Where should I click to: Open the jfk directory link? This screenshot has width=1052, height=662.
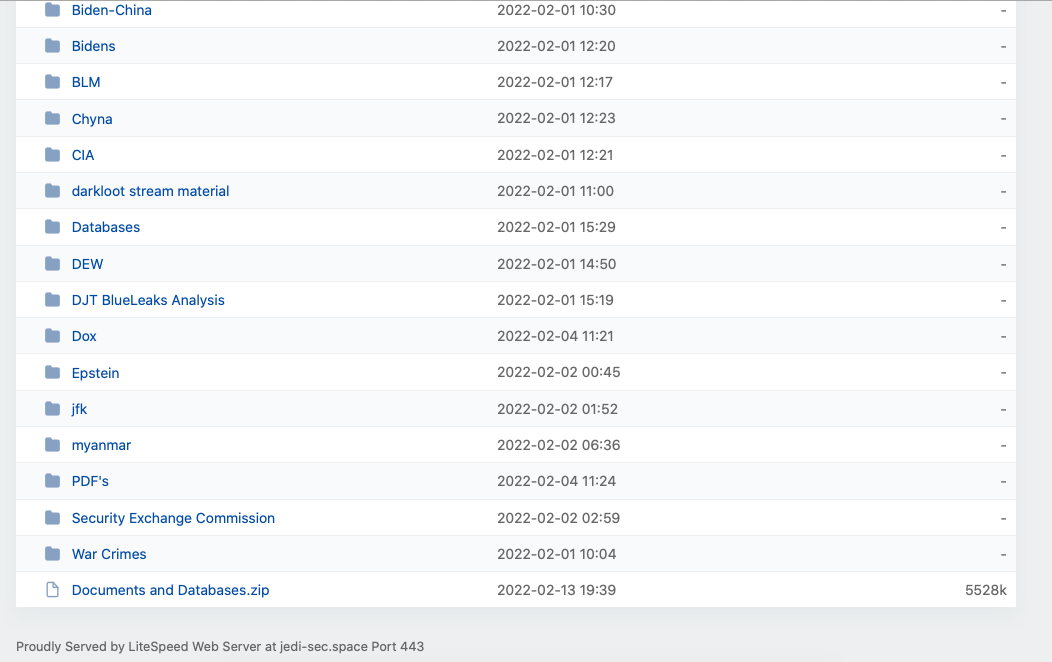point(79,409)
